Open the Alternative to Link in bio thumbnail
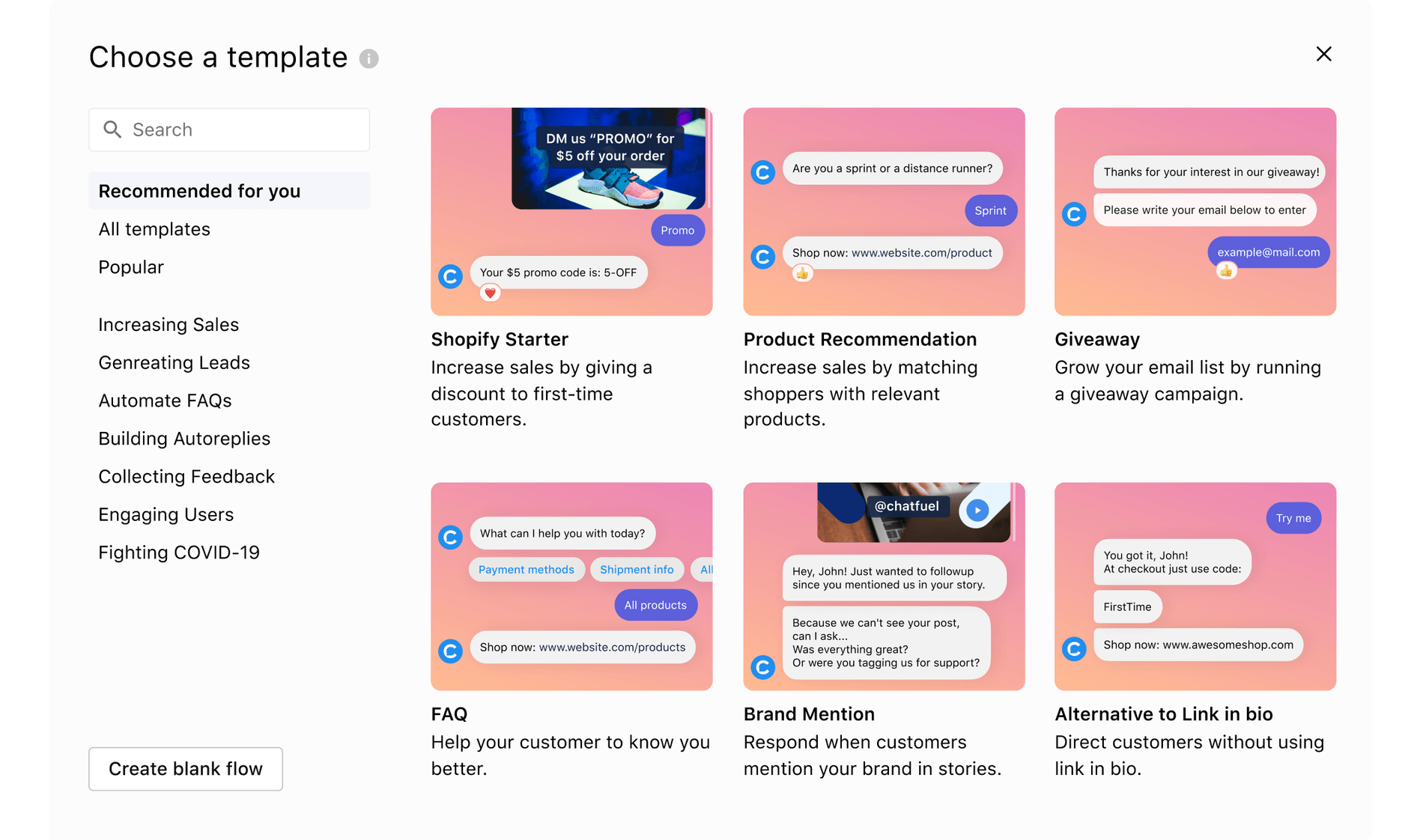The image size is (1423, 840). point(1195,586)
